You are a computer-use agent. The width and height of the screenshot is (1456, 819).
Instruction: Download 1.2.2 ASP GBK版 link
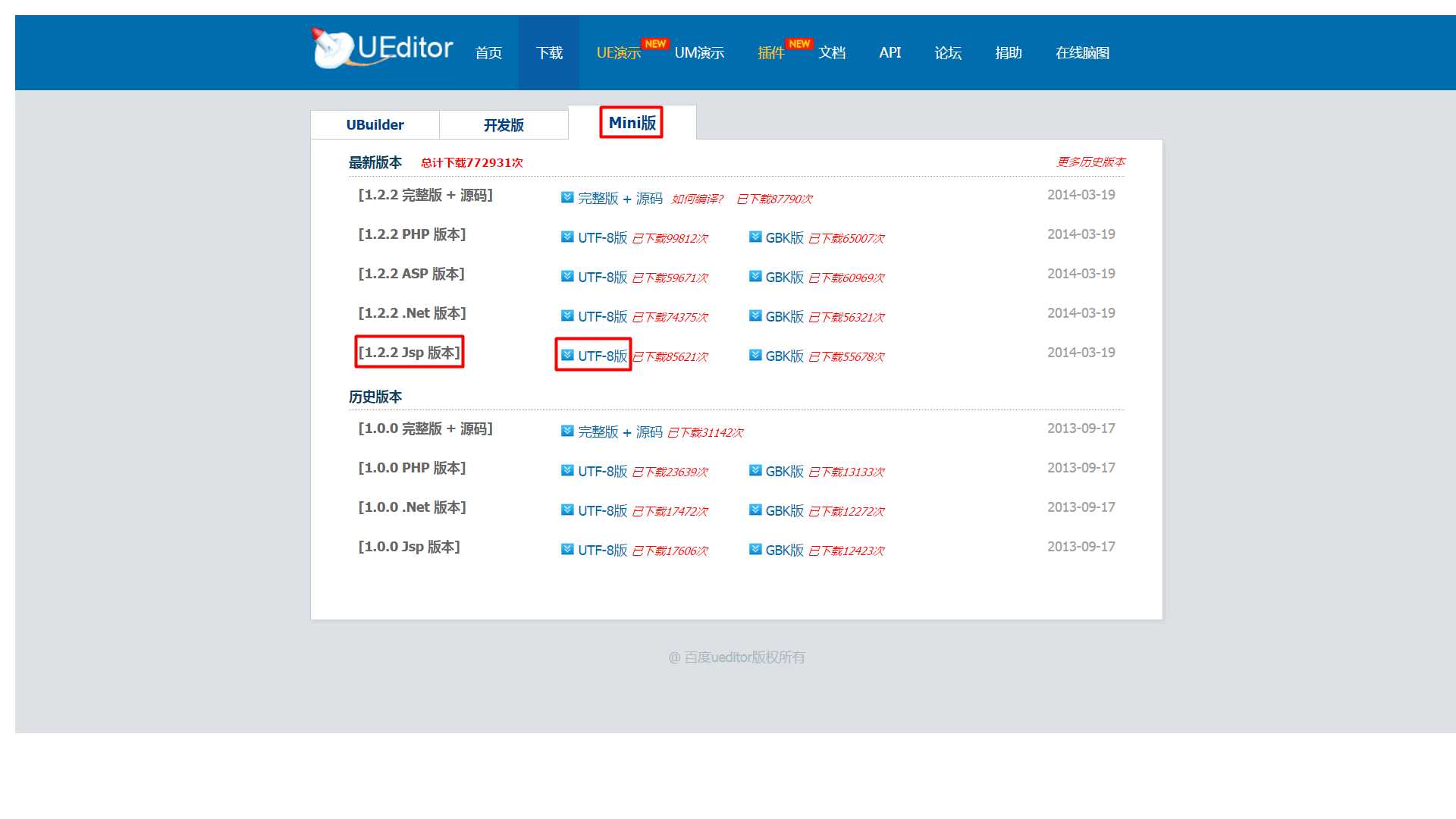point(784,278)
